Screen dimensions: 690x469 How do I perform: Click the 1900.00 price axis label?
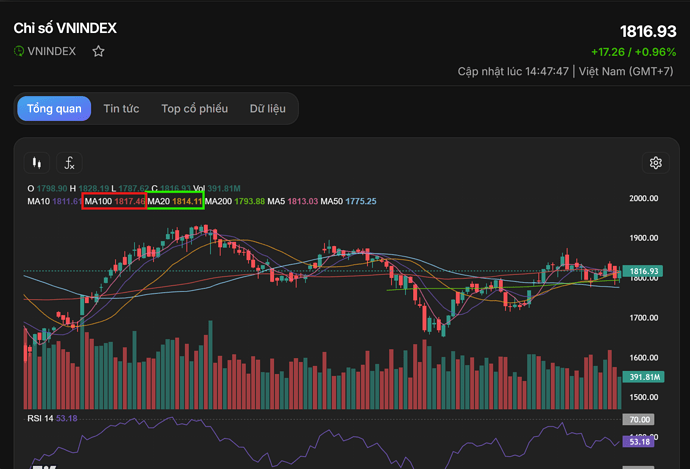[644, 238]
